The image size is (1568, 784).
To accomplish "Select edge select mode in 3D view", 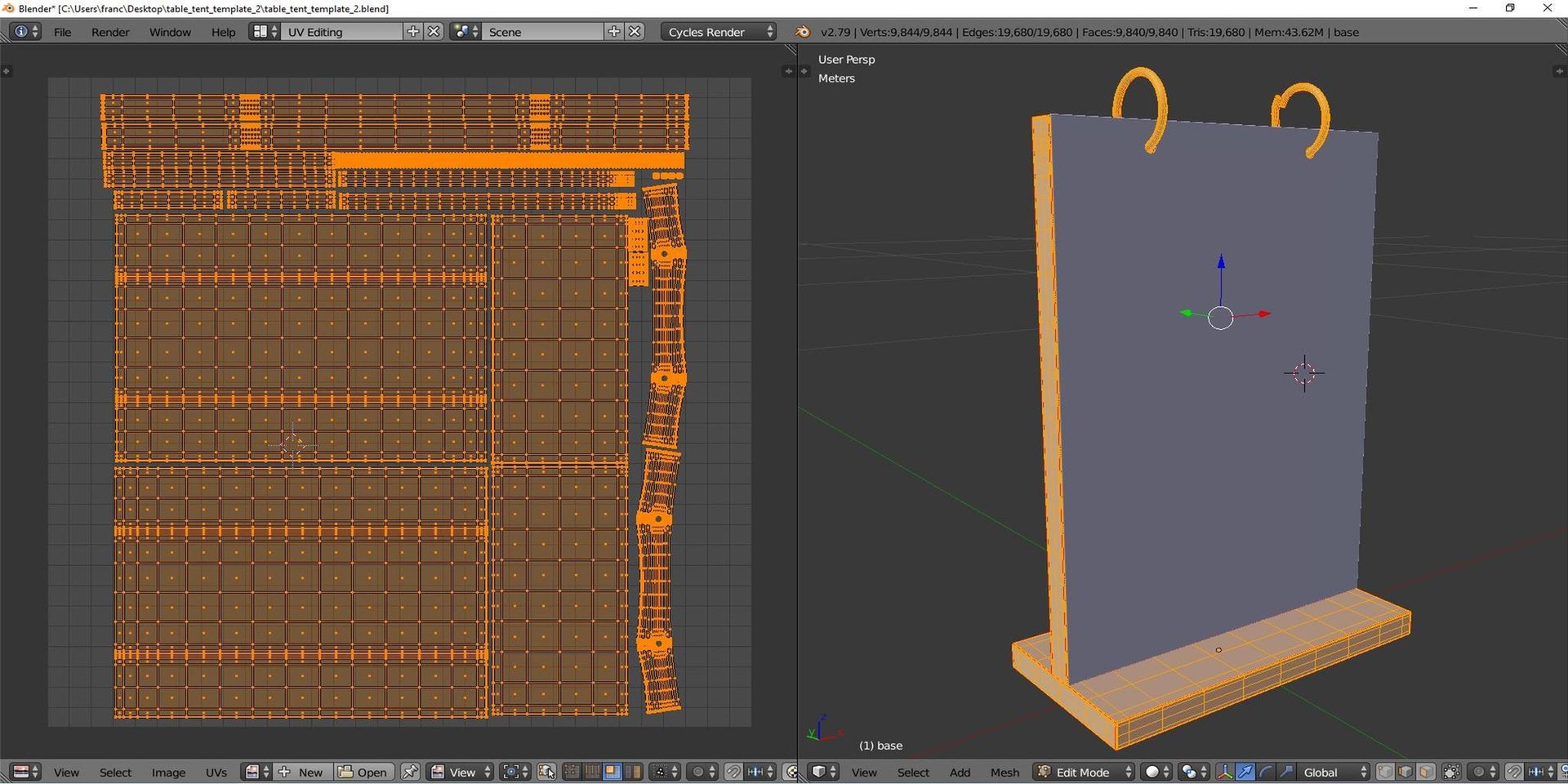I will (x=1405, y=772).
